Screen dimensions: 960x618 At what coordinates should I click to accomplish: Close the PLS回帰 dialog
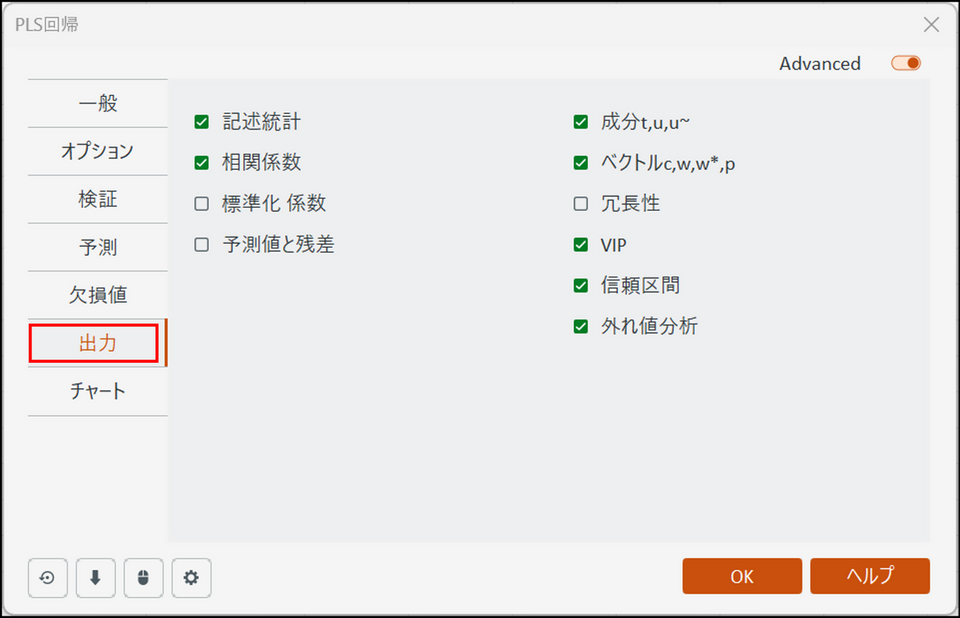931,25
